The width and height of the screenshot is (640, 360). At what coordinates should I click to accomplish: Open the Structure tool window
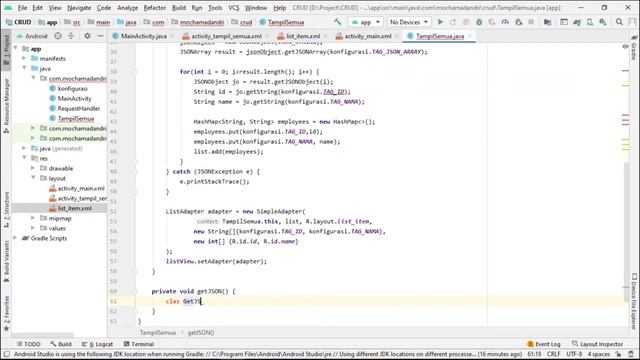point(6,210)
